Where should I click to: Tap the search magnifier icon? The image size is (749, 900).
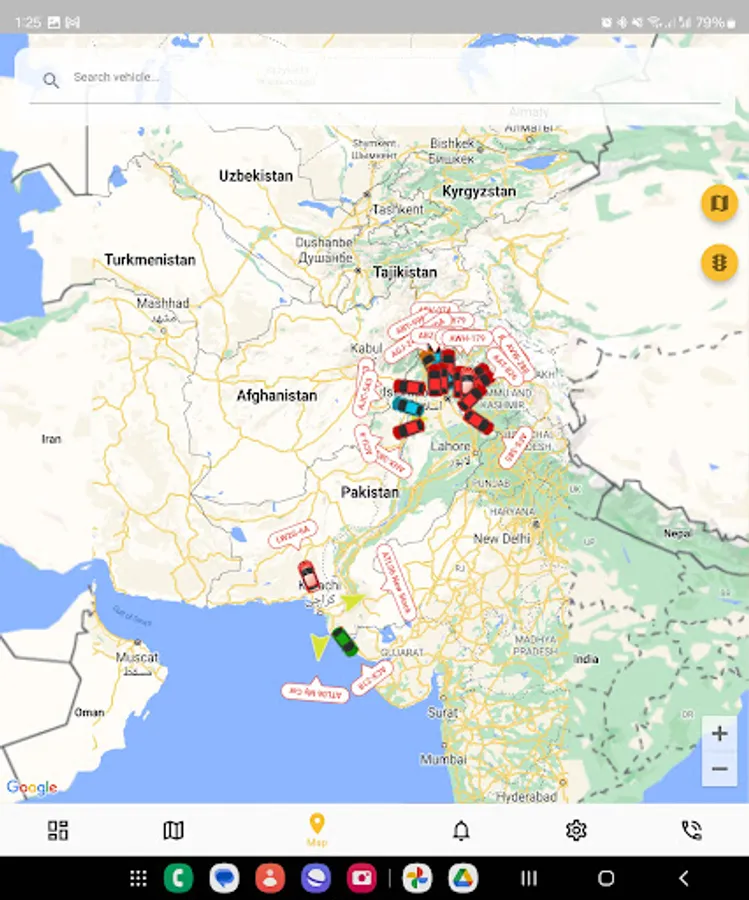(51, 80)
